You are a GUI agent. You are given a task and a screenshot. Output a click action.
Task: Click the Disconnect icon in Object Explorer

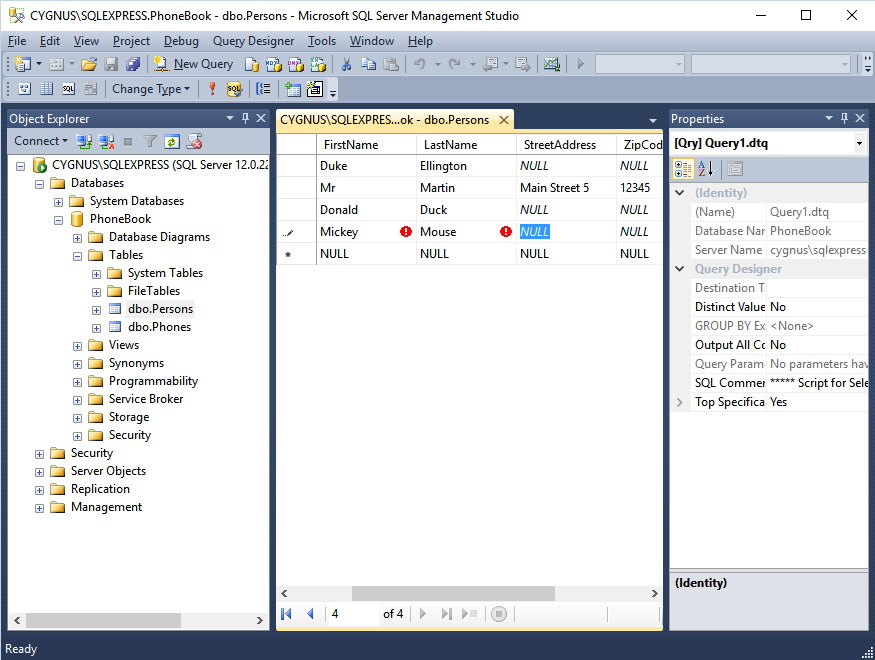click(x=106, y=141)
